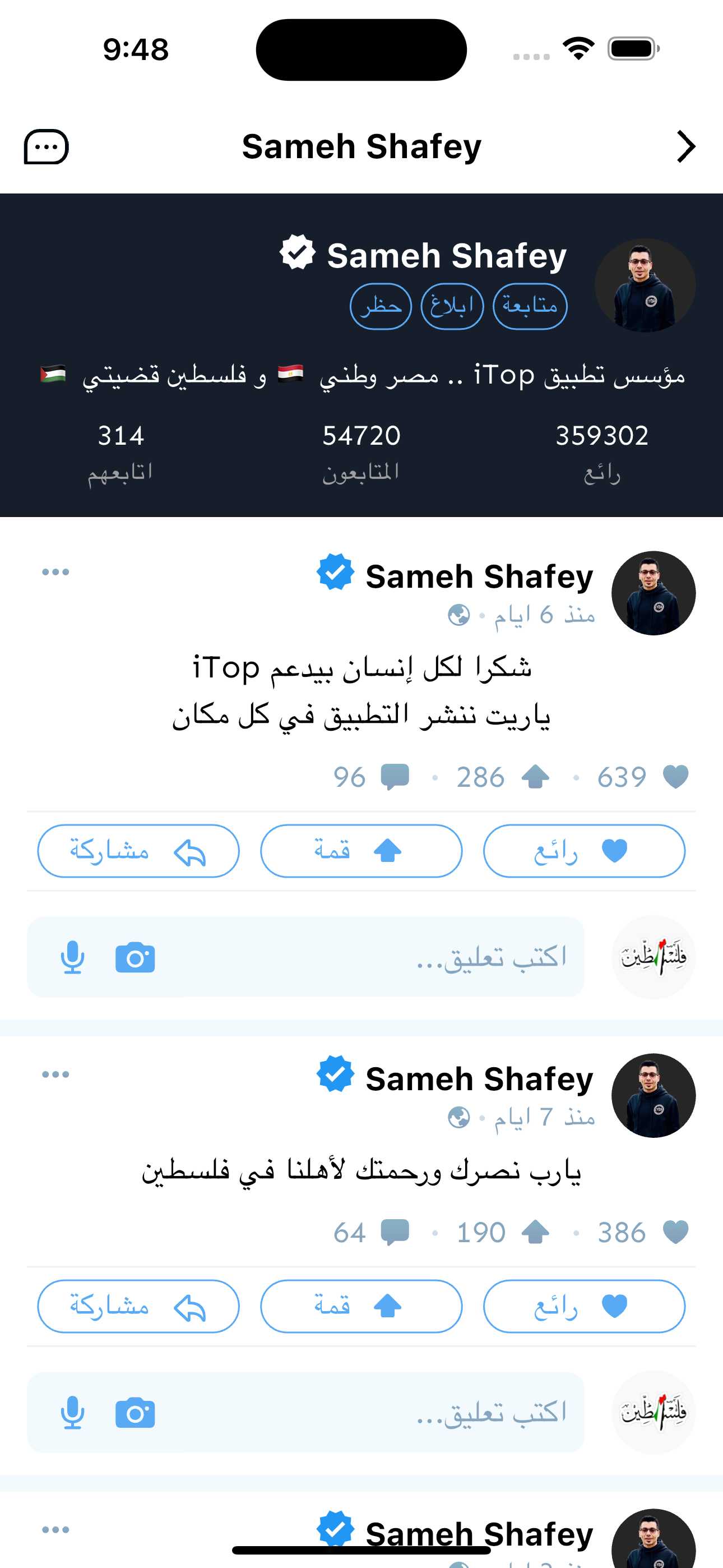
Task: Report user with ابلاغ button
Action: point(452,306)
